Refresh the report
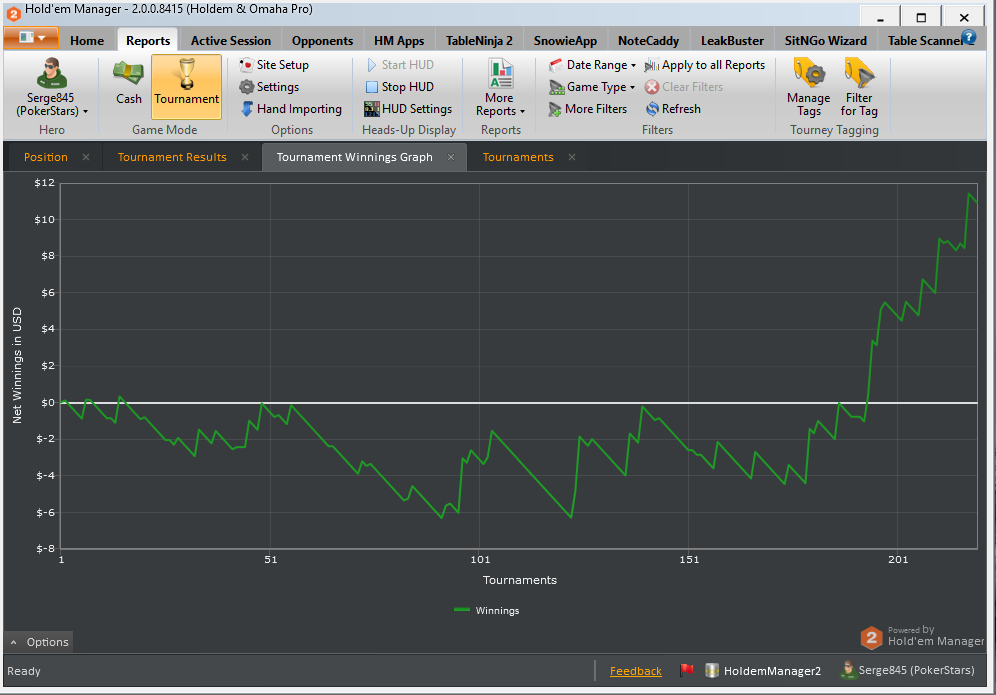This screenshot has width=996, height=695. click(673, 109)
